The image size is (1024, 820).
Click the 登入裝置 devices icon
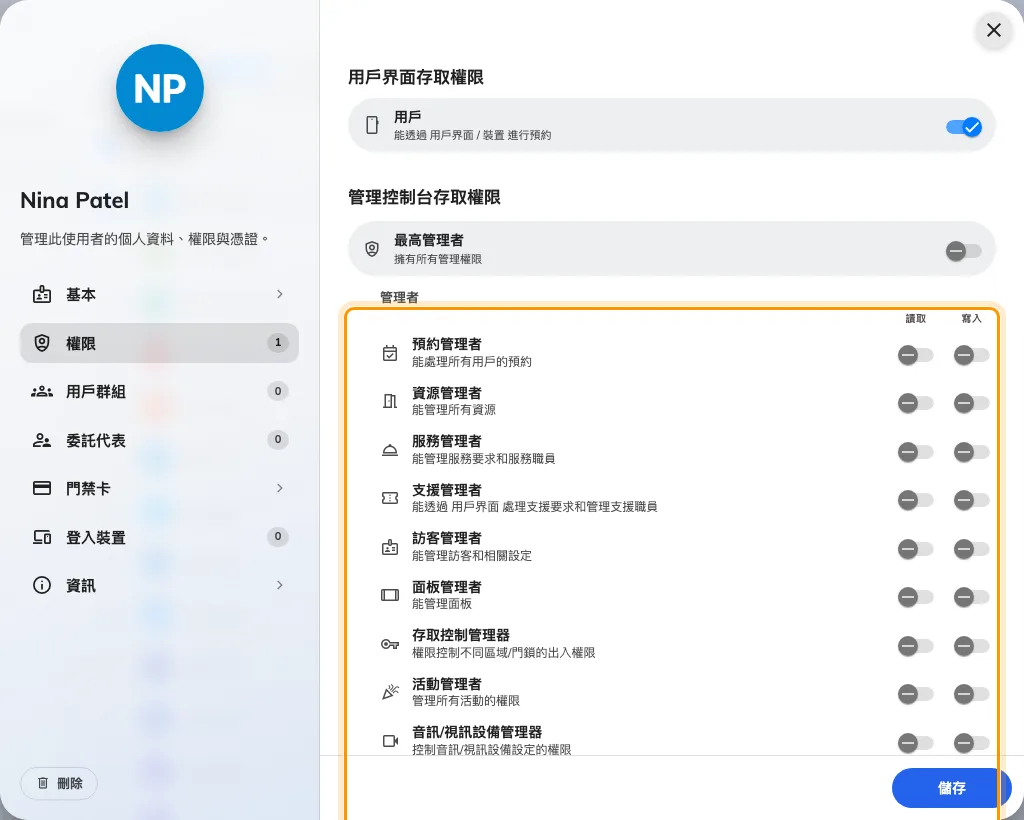coord(42,537)
